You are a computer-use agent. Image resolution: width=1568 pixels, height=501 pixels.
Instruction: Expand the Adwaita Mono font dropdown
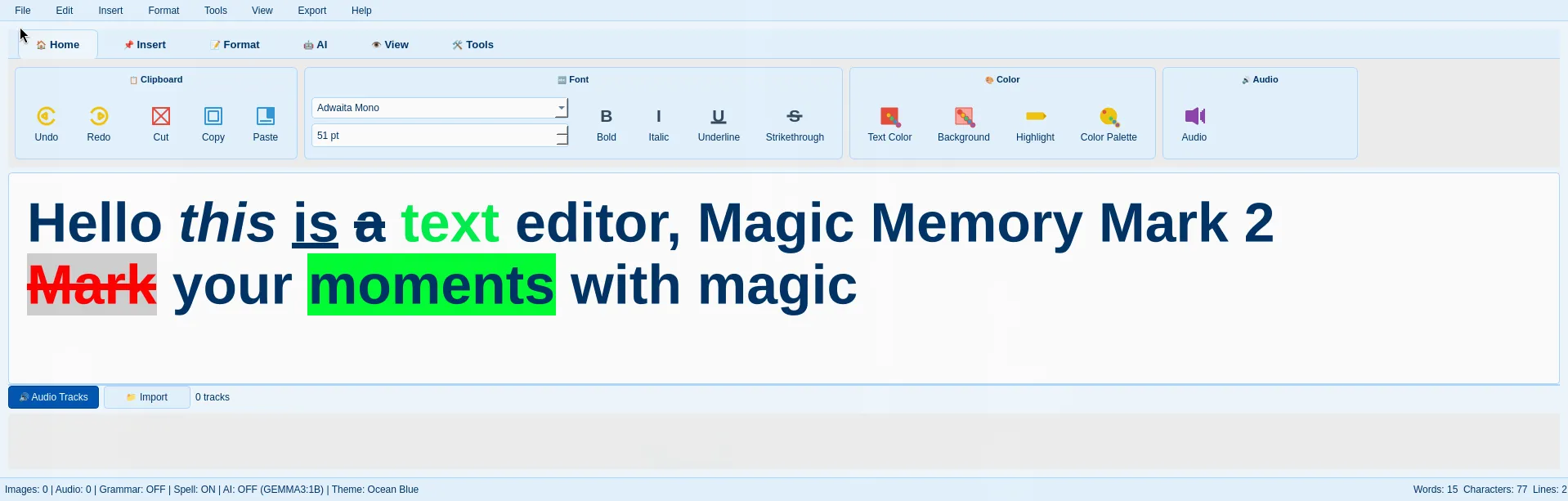561,108
